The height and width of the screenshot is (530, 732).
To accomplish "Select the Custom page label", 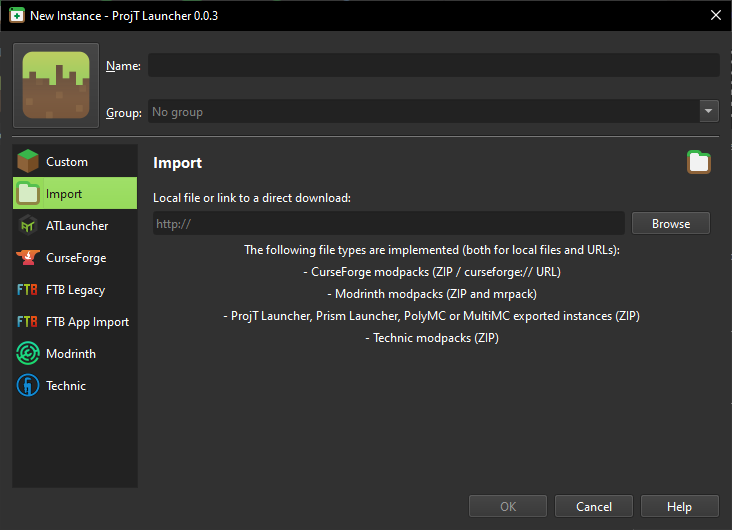I will point(67,162).
